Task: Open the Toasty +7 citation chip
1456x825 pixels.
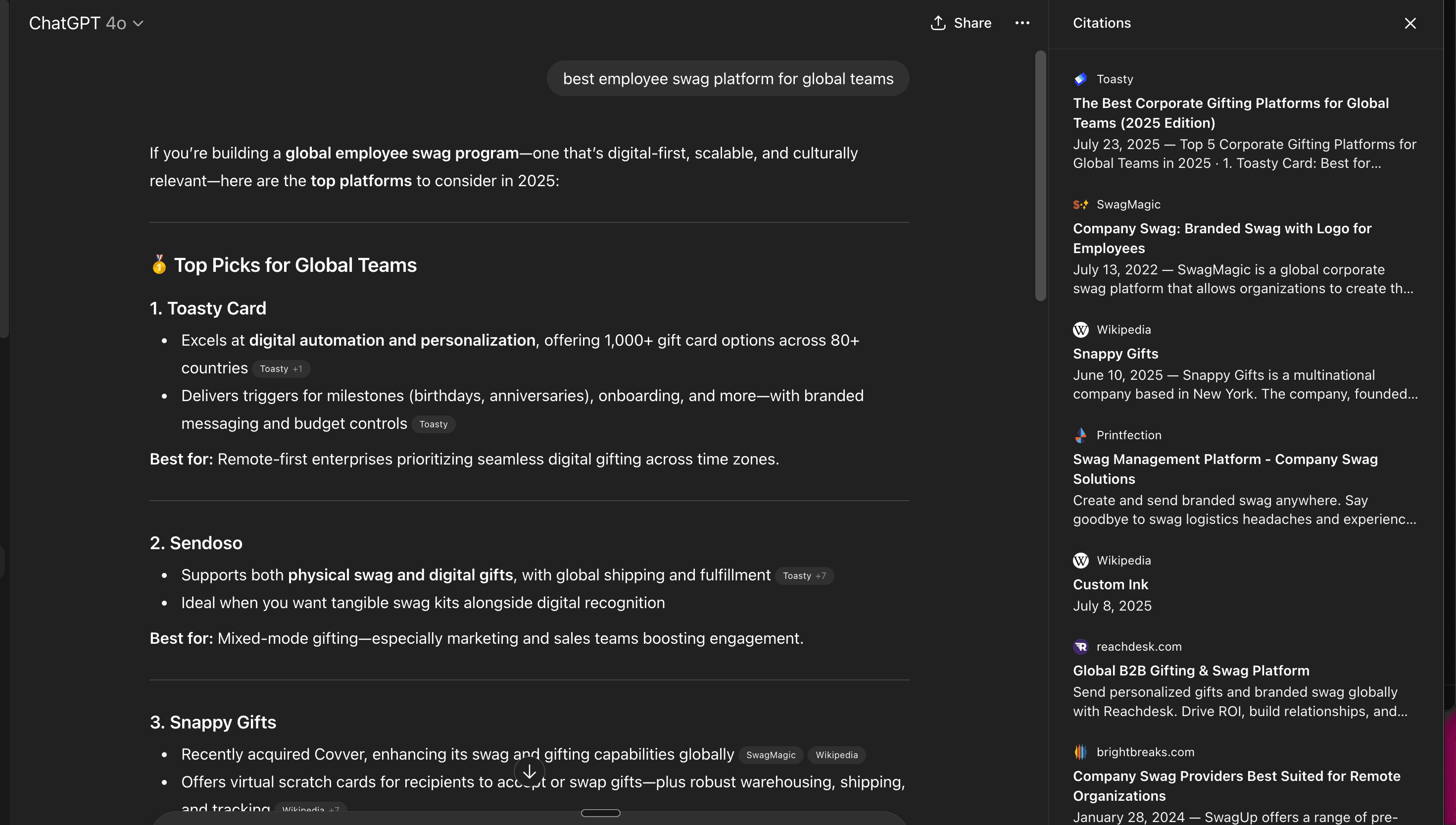Action: point(804,575)
